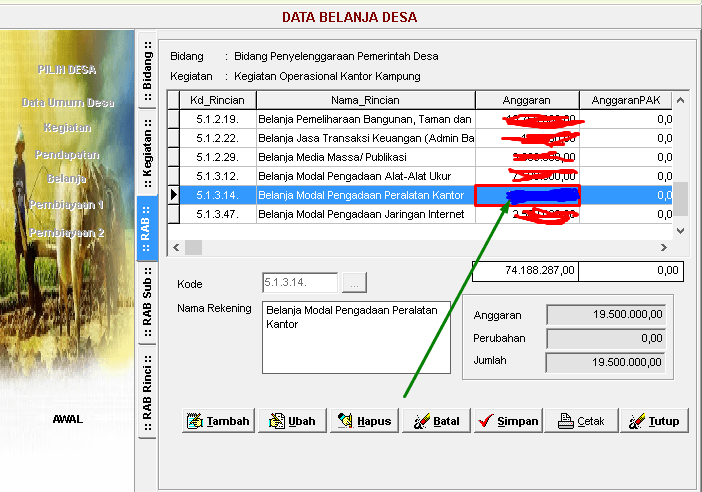Click the Anggaran column header
Viewport: 702px width, 492px height.
click(527, 100)
